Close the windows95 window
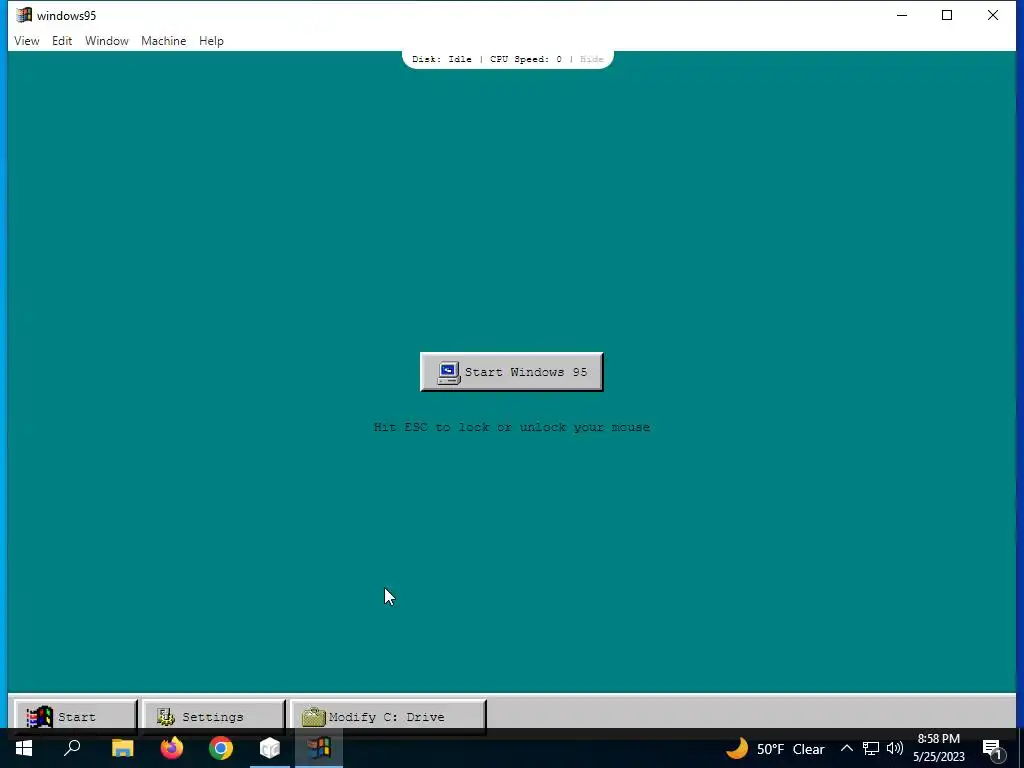 click(993, 15)
